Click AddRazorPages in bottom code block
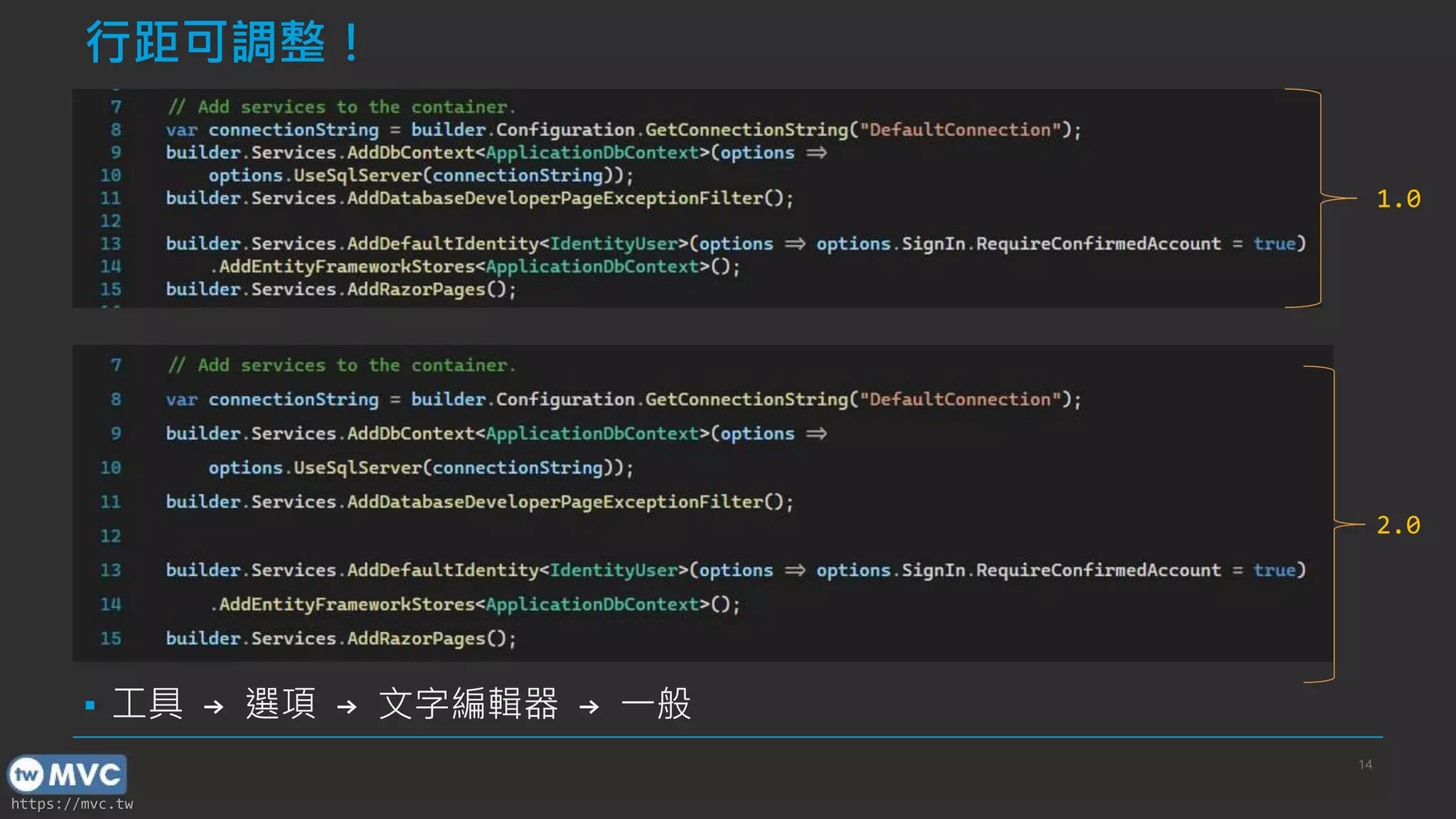This screenshot has width=1456, height=819. pos(415,638)
